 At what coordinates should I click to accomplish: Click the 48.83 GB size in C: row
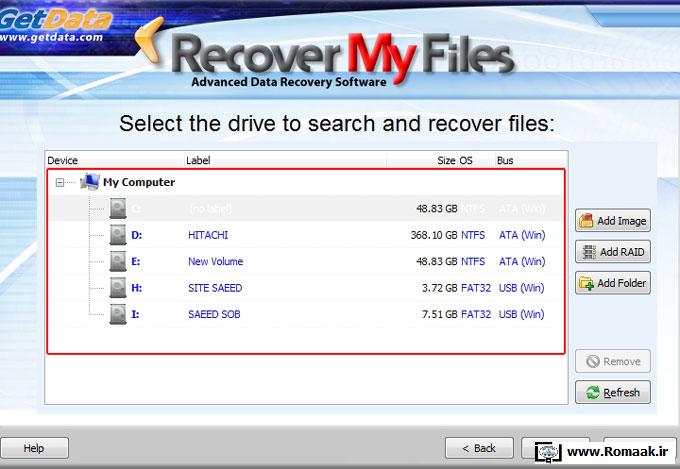tap(437, 209)
